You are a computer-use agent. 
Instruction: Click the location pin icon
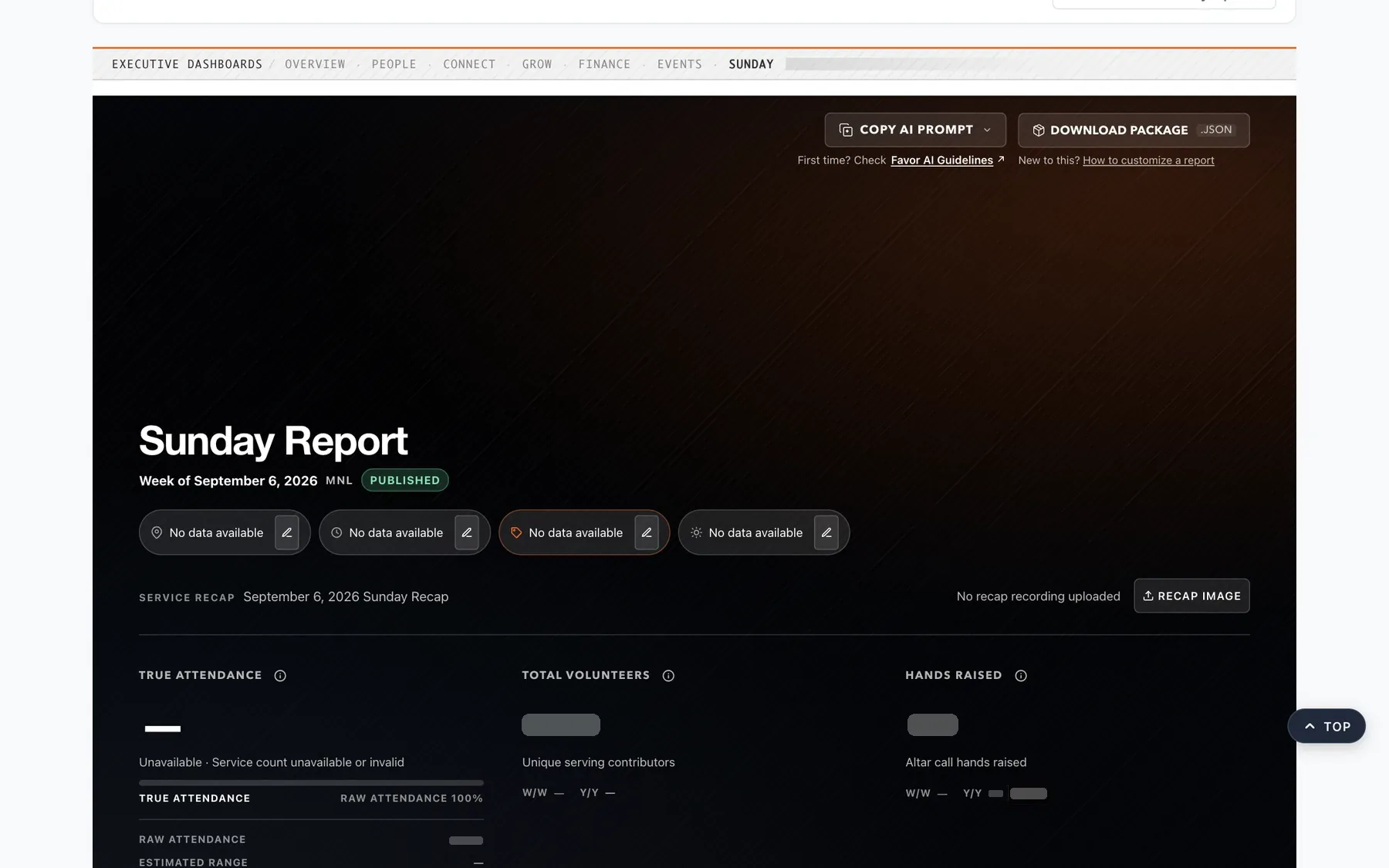[x=157, y=532]
